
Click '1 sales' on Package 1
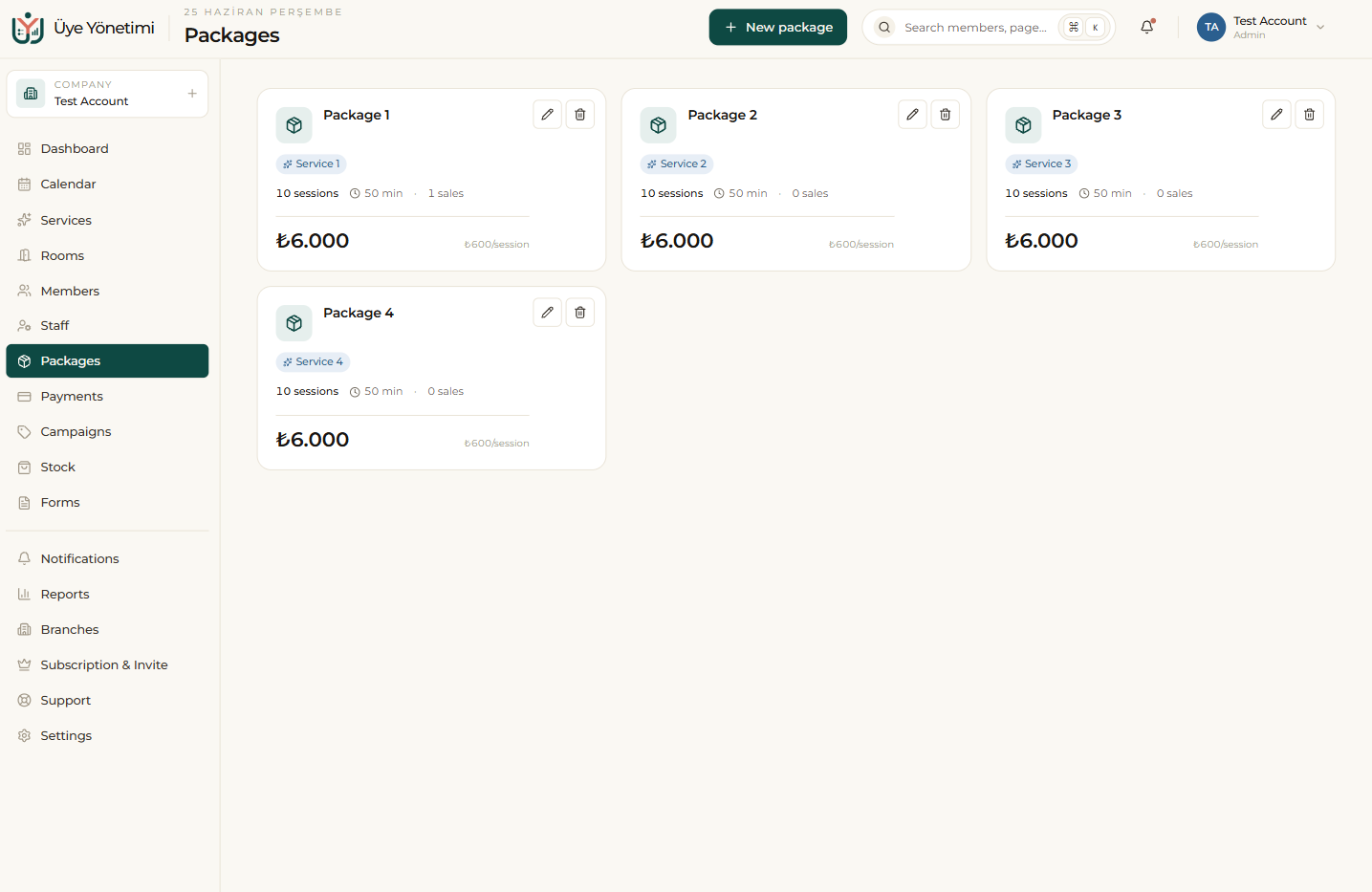click(x=446, y=193)
